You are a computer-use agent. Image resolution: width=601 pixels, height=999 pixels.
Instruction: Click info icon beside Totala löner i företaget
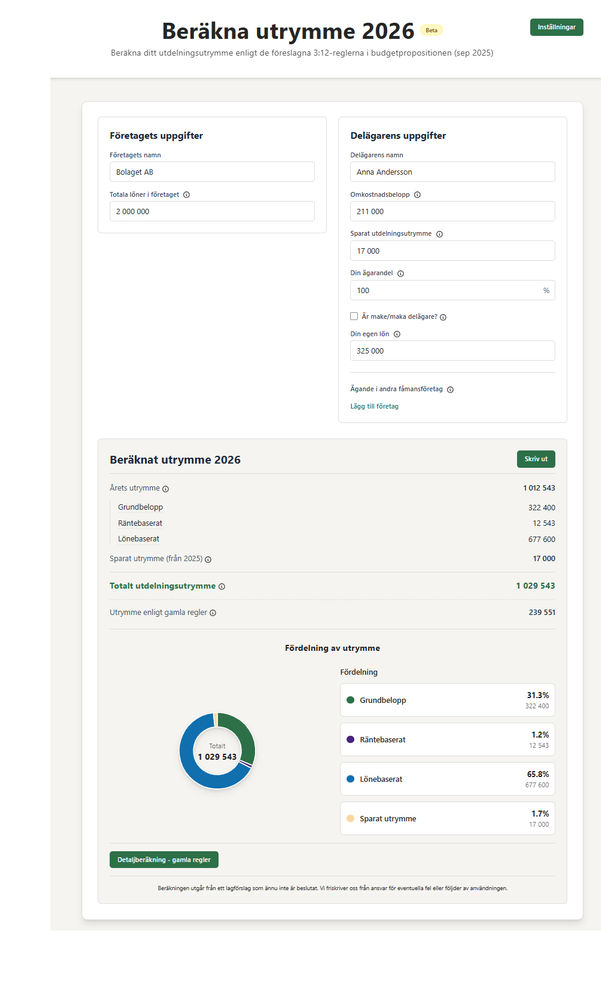(186, 195)
